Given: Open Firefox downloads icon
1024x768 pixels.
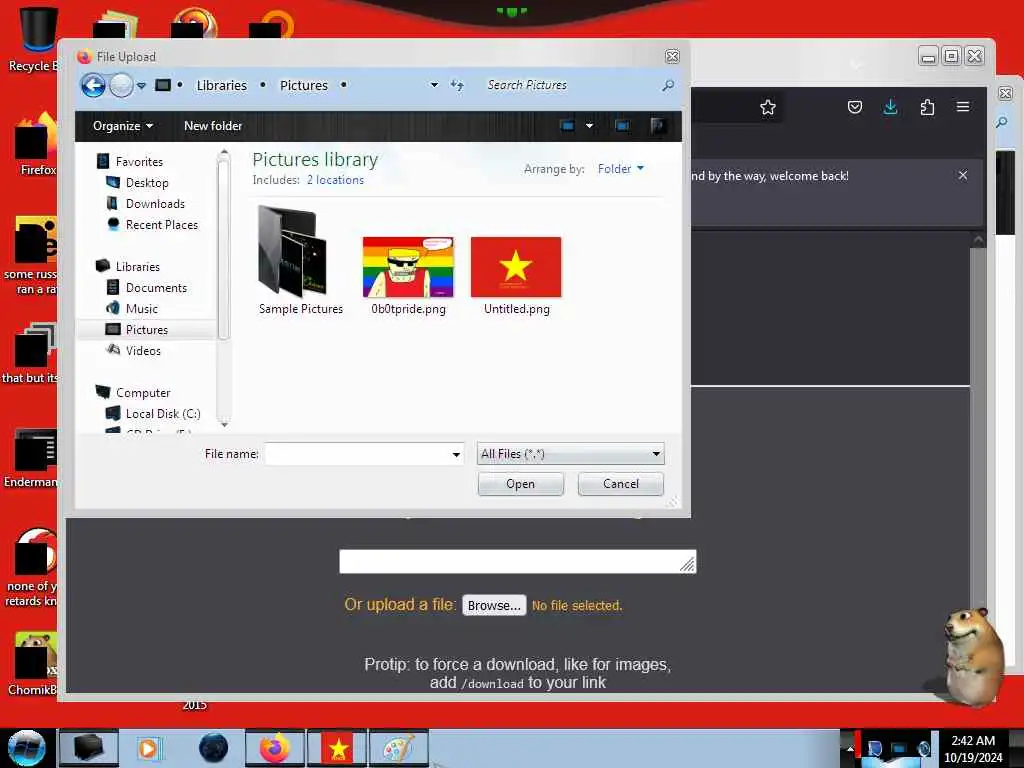Looking at the screenshot, I should (x=890, y=107).
